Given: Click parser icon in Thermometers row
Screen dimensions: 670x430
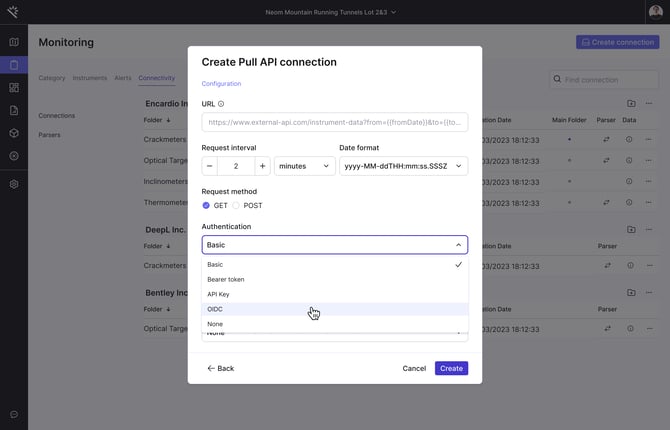Looking at the screenshot, I should pyautogui.click(x=606, y=202).
